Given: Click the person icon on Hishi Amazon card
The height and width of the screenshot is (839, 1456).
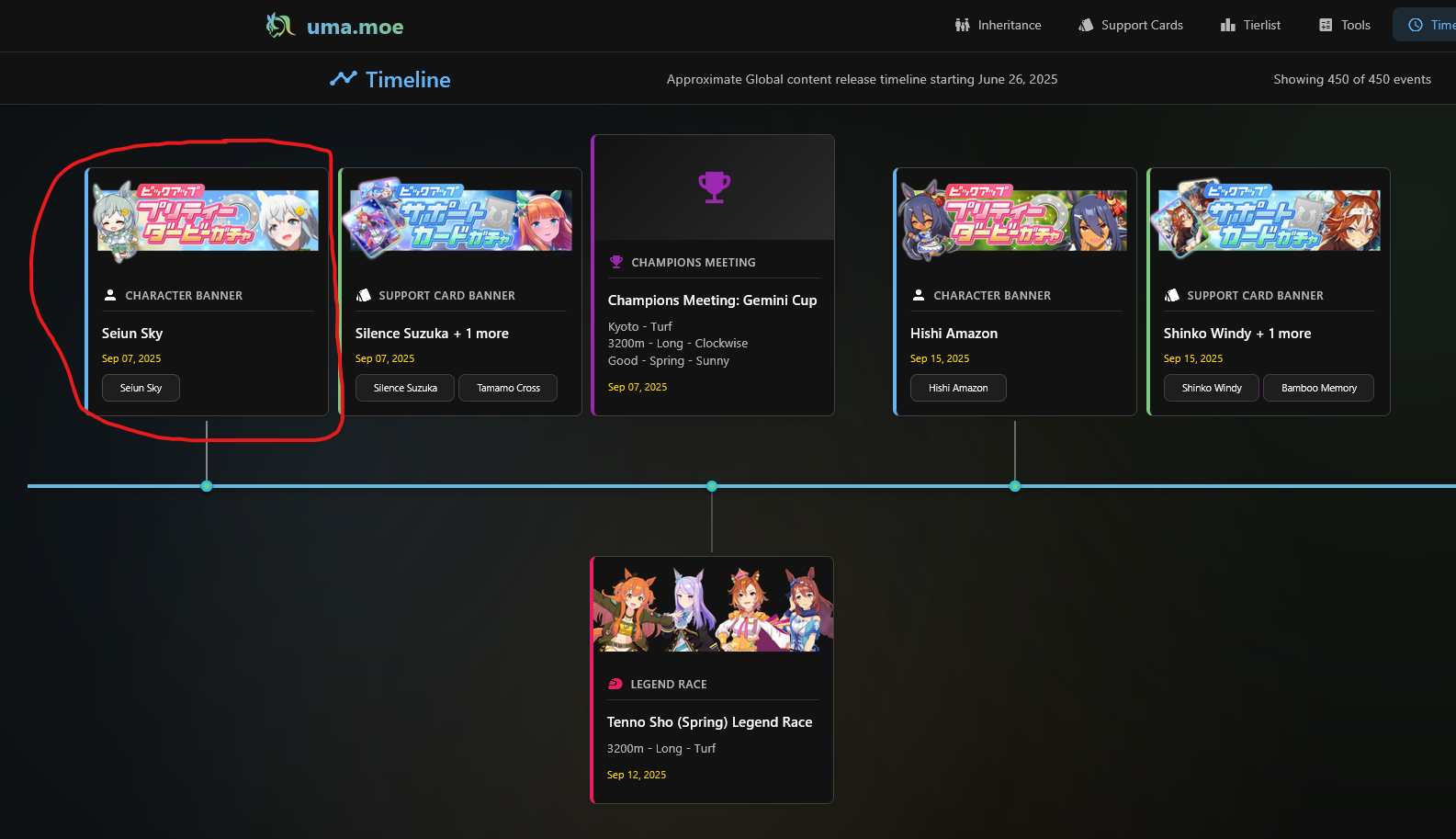Looking at the screenshot, I should [919, 295].
